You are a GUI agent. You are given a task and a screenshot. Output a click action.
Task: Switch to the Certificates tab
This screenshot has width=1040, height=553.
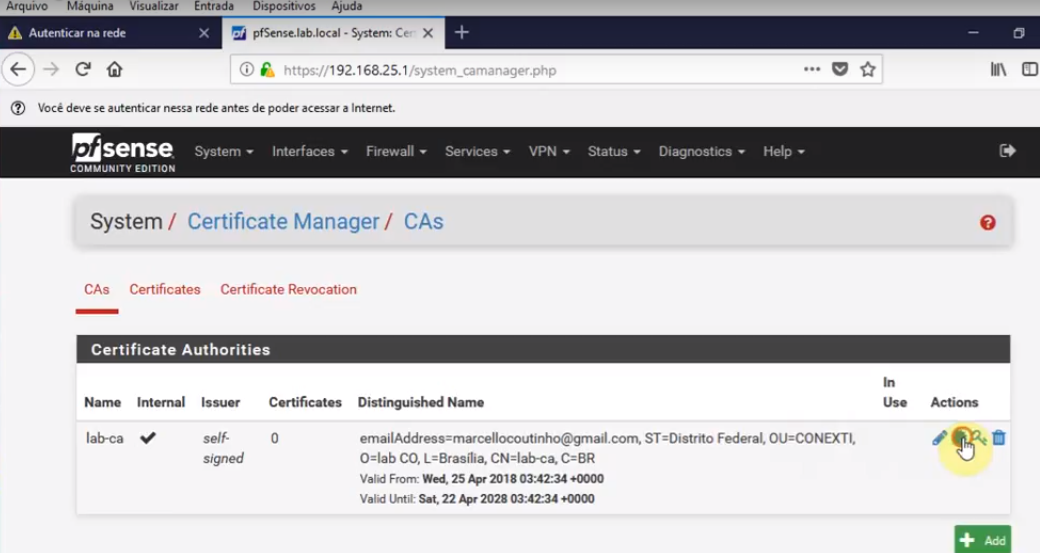tap(164, 290)
